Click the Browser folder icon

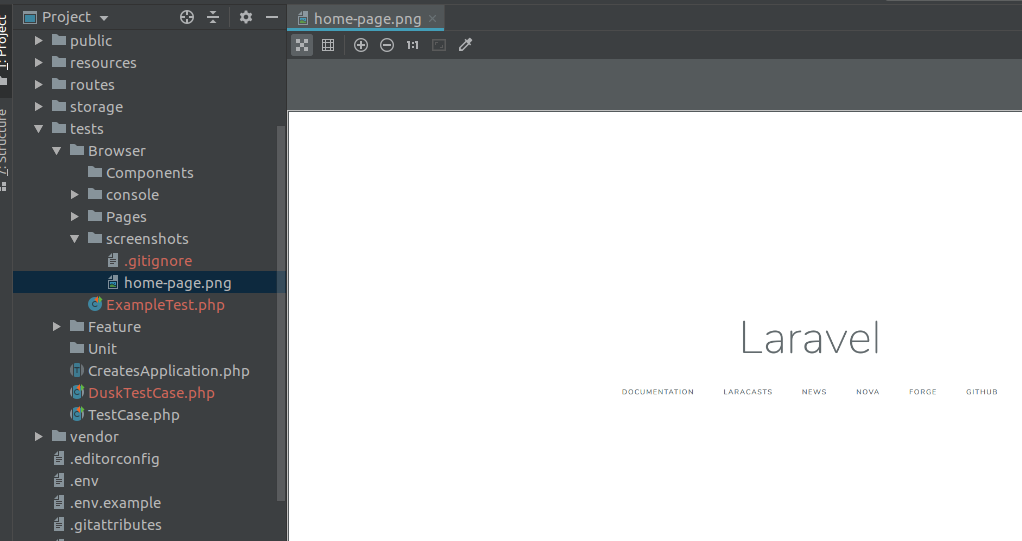pyautogui.click(x=77, y=150)
